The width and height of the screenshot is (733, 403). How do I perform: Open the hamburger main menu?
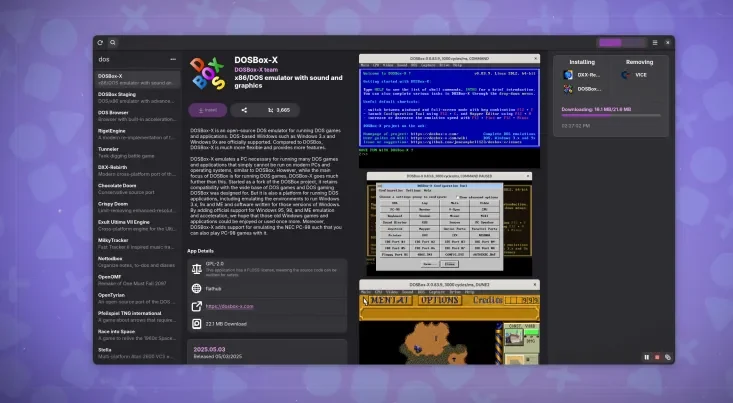coord(655,43)
